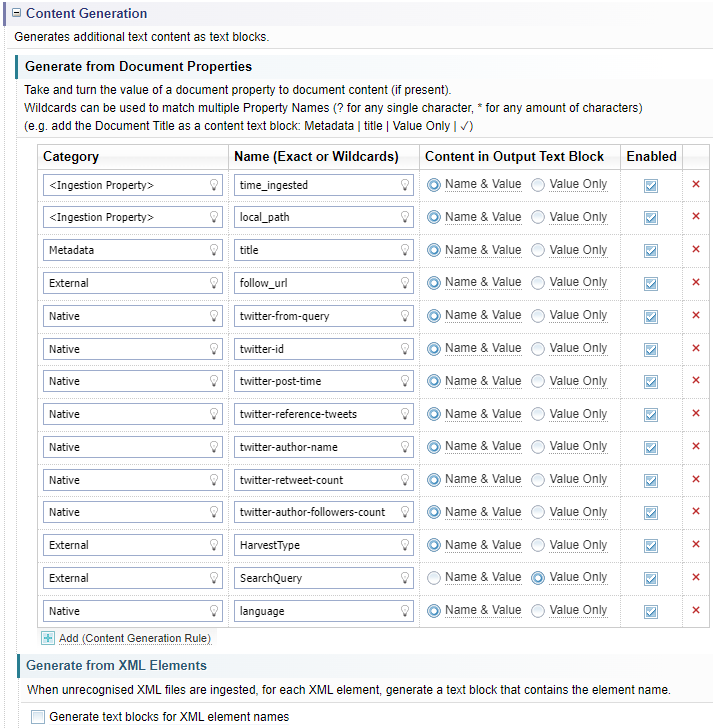
Task: Disable the Enabled checkbox for local_path
Action: (651, 217)
